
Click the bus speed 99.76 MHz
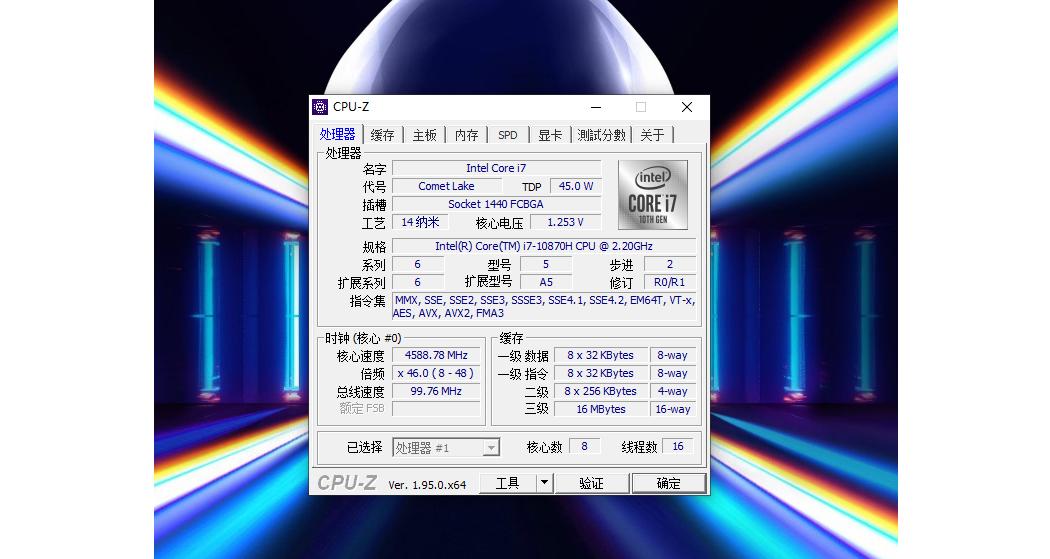(436, 392)
